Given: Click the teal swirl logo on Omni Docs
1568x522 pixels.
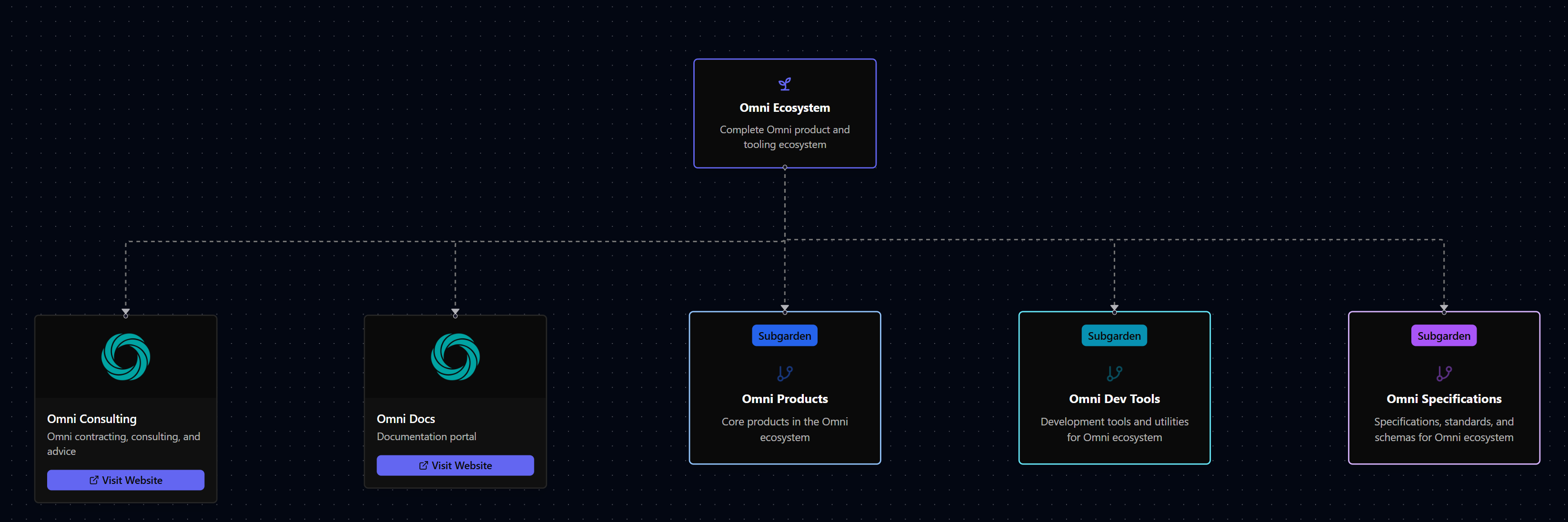Looking at the screenshot, I should click(455, 356).
